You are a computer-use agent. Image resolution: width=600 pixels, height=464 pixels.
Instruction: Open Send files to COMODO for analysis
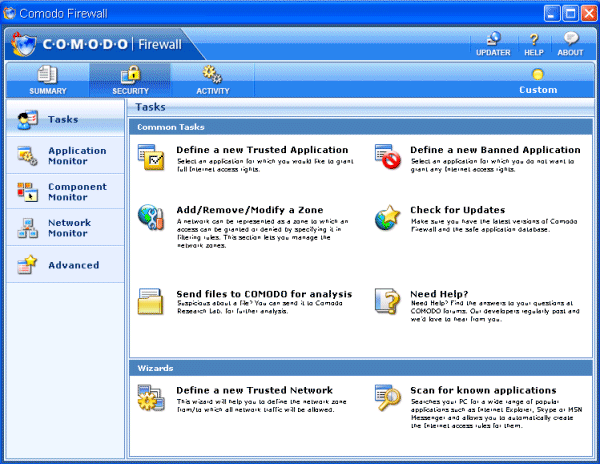tap(264, 294)
